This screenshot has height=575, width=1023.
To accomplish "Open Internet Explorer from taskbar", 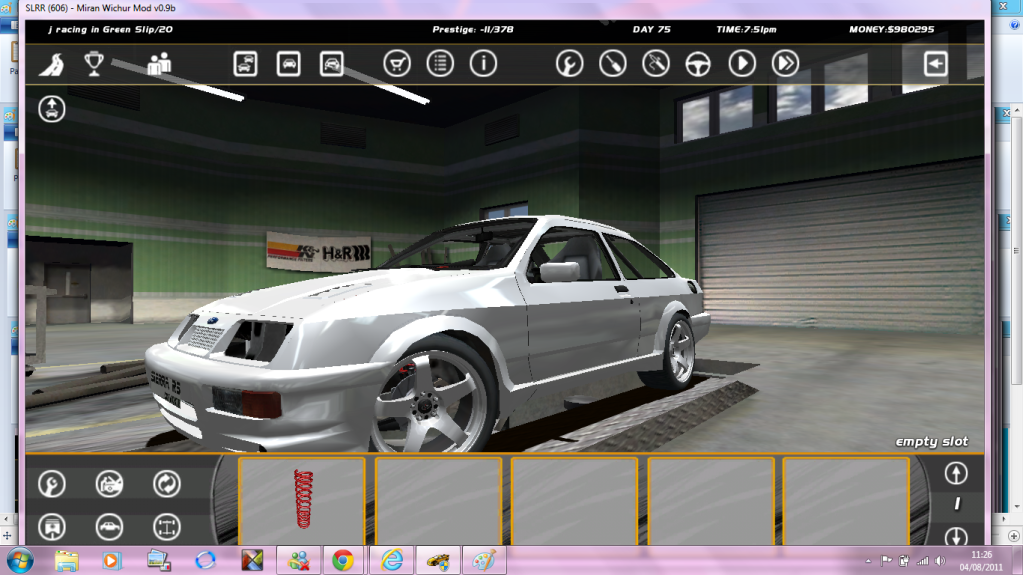I will click(391, 561).
